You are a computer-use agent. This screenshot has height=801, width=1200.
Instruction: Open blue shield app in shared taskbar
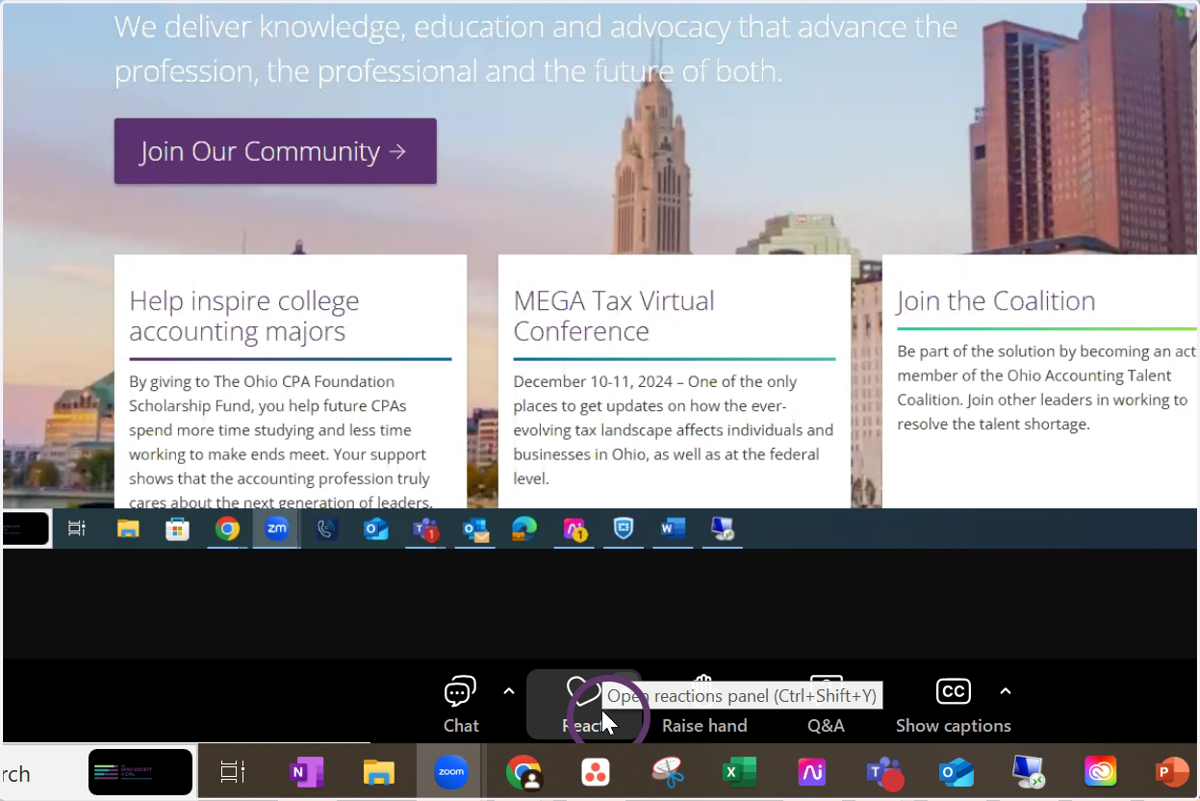(x=624, y=529)
